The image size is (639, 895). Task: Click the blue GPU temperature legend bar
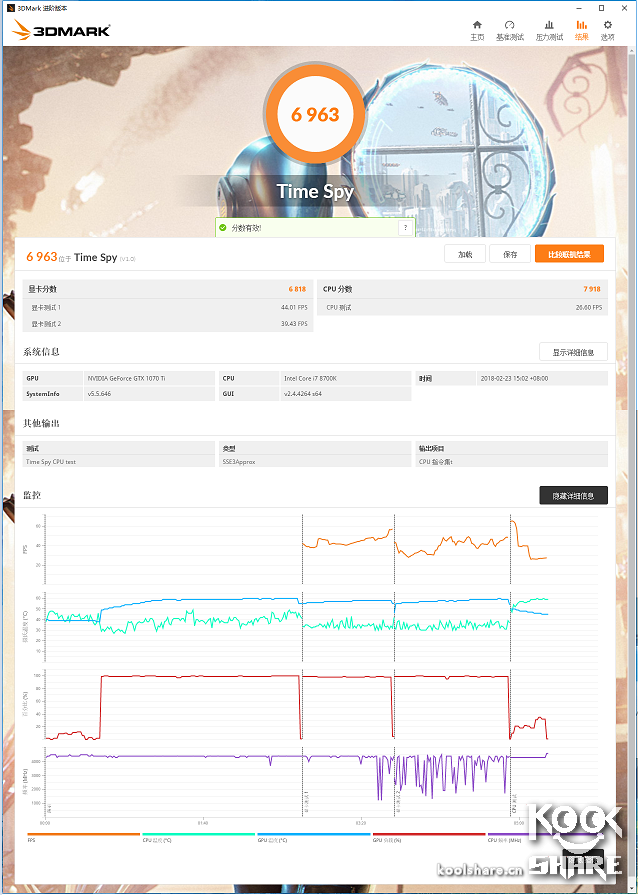pyautogui.click(x=314, y=834)
